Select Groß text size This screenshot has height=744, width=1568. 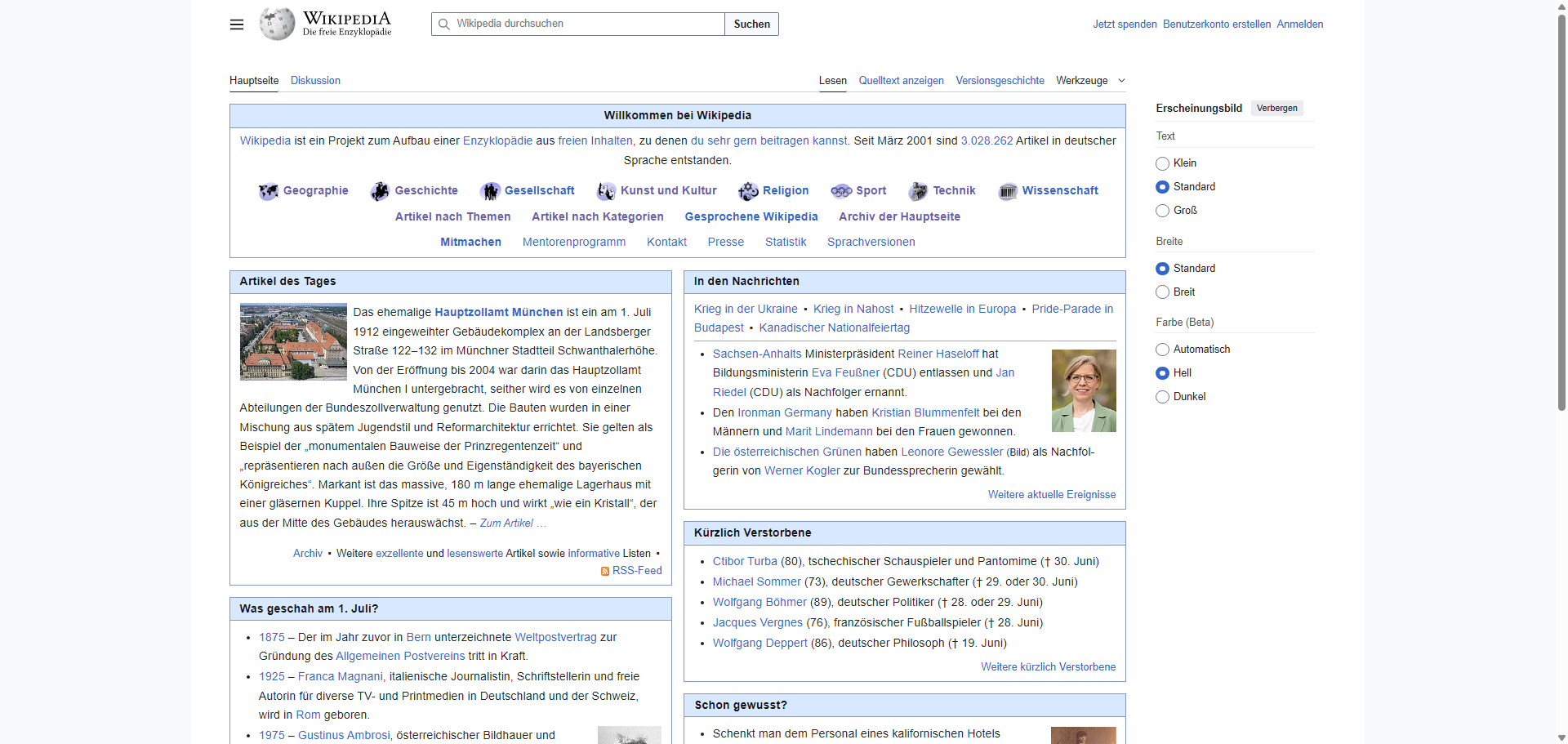click(x=1162, y=211)
